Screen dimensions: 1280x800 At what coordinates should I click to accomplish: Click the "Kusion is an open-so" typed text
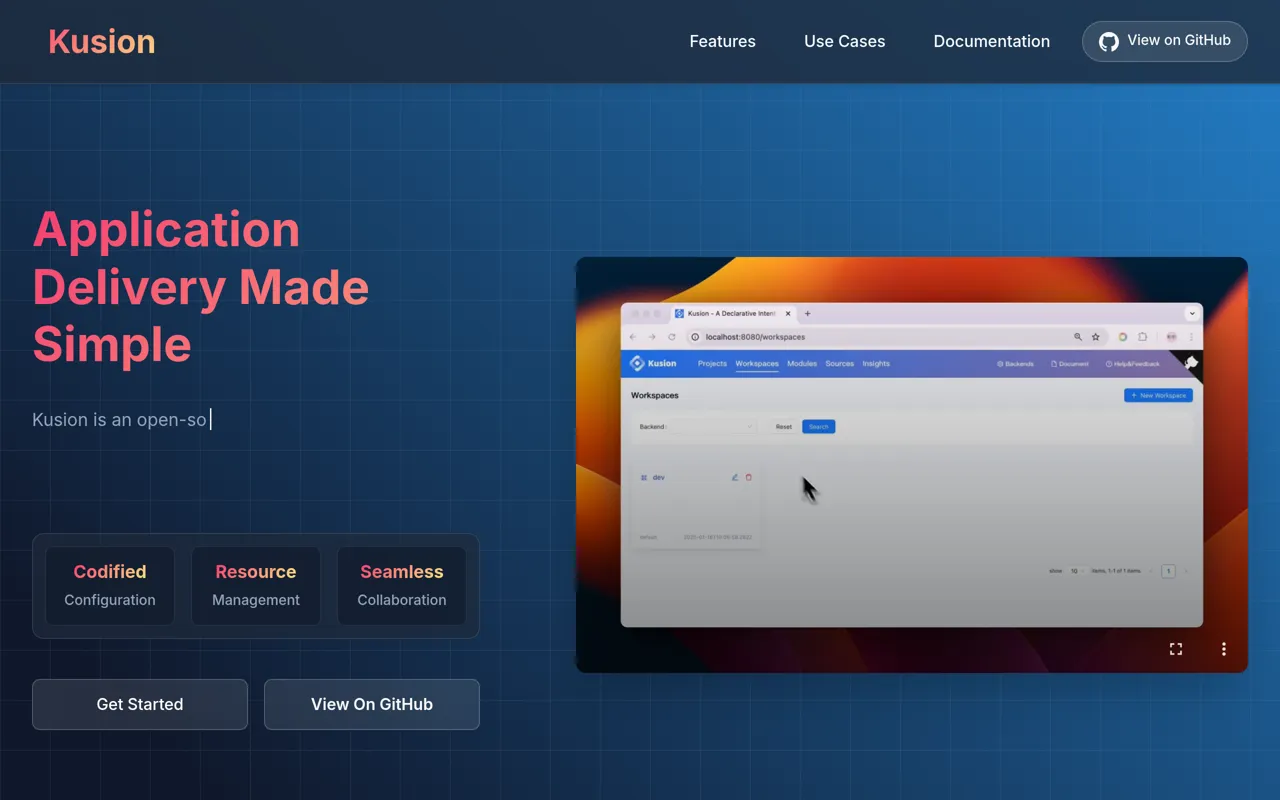click(119, 419)
